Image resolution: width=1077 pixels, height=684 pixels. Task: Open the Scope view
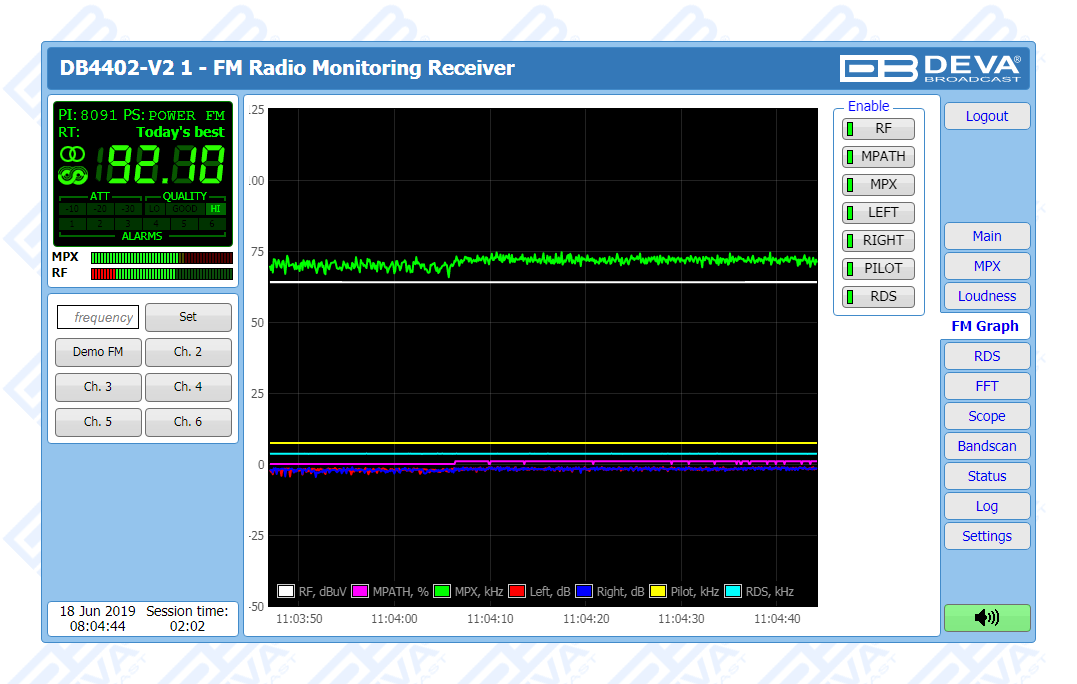point(986,416)
